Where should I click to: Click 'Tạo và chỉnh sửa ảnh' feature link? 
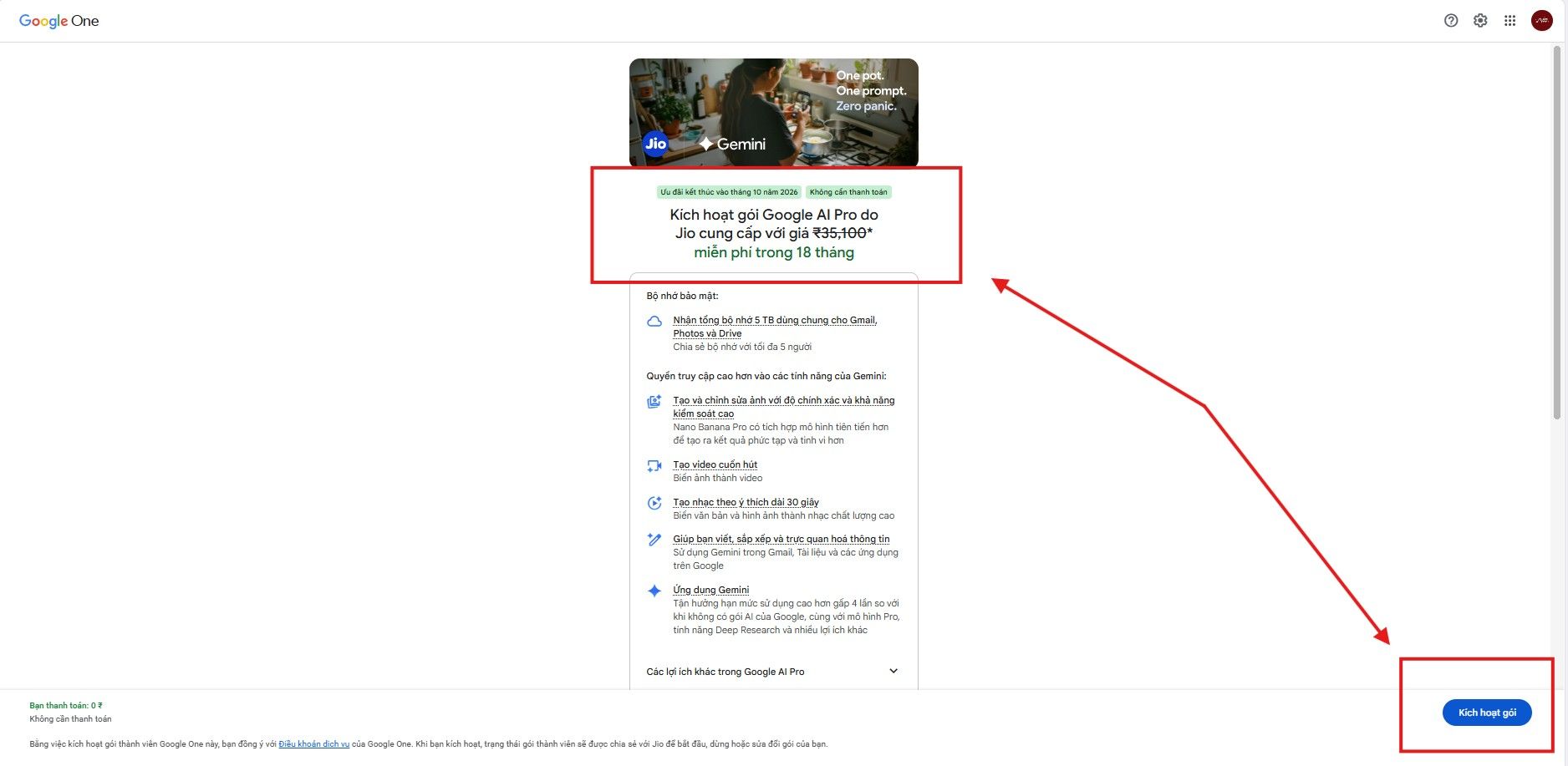[784, 407]
